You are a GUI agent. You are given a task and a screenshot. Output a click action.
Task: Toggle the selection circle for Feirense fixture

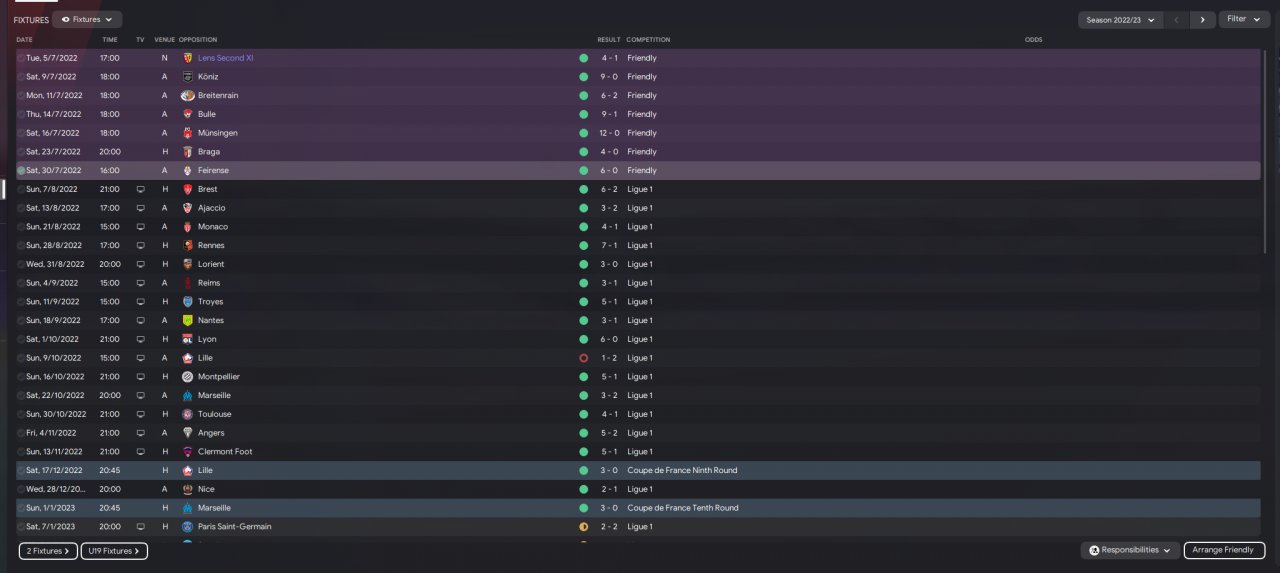pyautogui.click(x=21, y=171)
